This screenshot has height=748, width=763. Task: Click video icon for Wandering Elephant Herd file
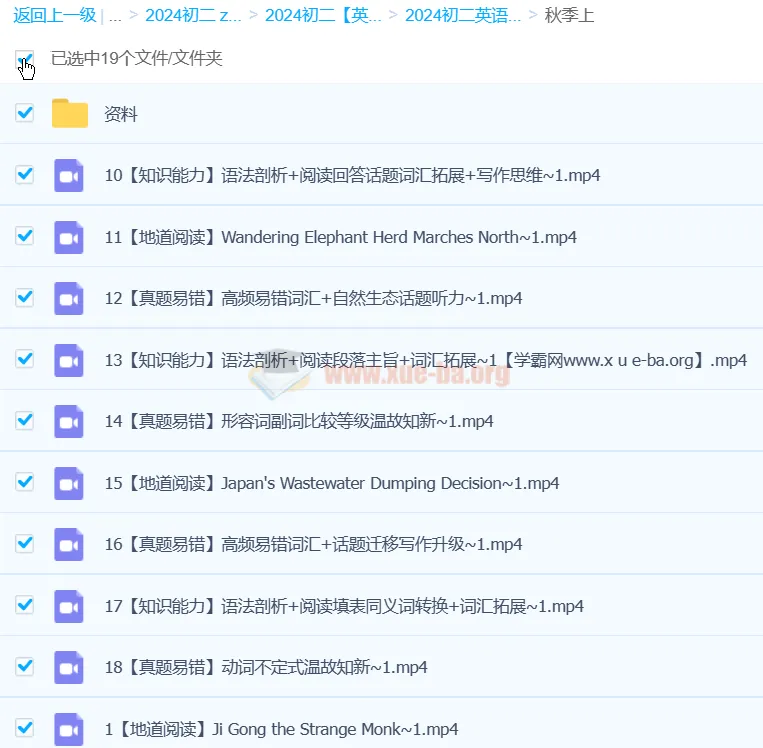click(x=69, y=237)
